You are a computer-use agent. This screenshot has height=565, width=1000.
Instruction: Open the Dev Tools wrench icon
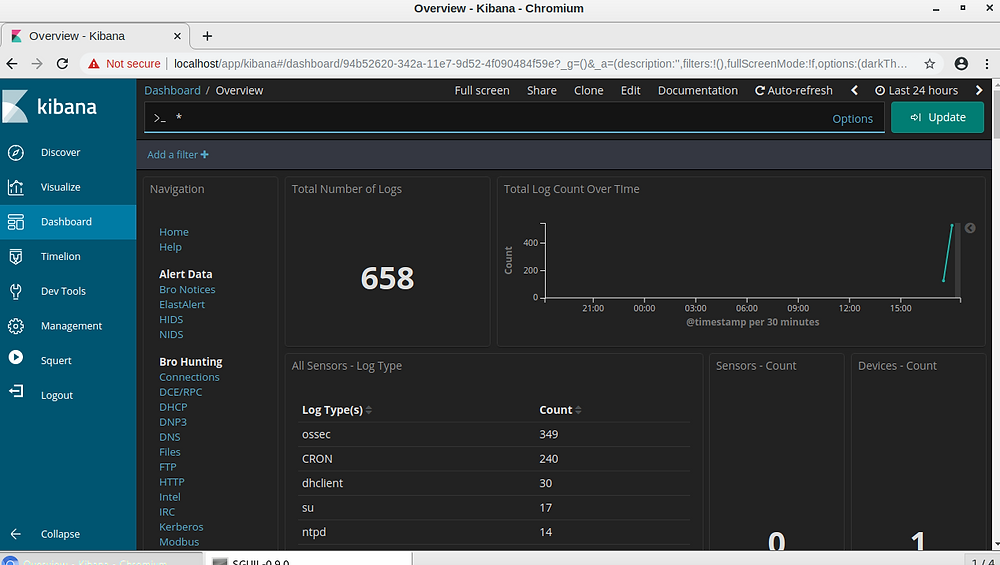pyautogui.click(x=16, y=291)
